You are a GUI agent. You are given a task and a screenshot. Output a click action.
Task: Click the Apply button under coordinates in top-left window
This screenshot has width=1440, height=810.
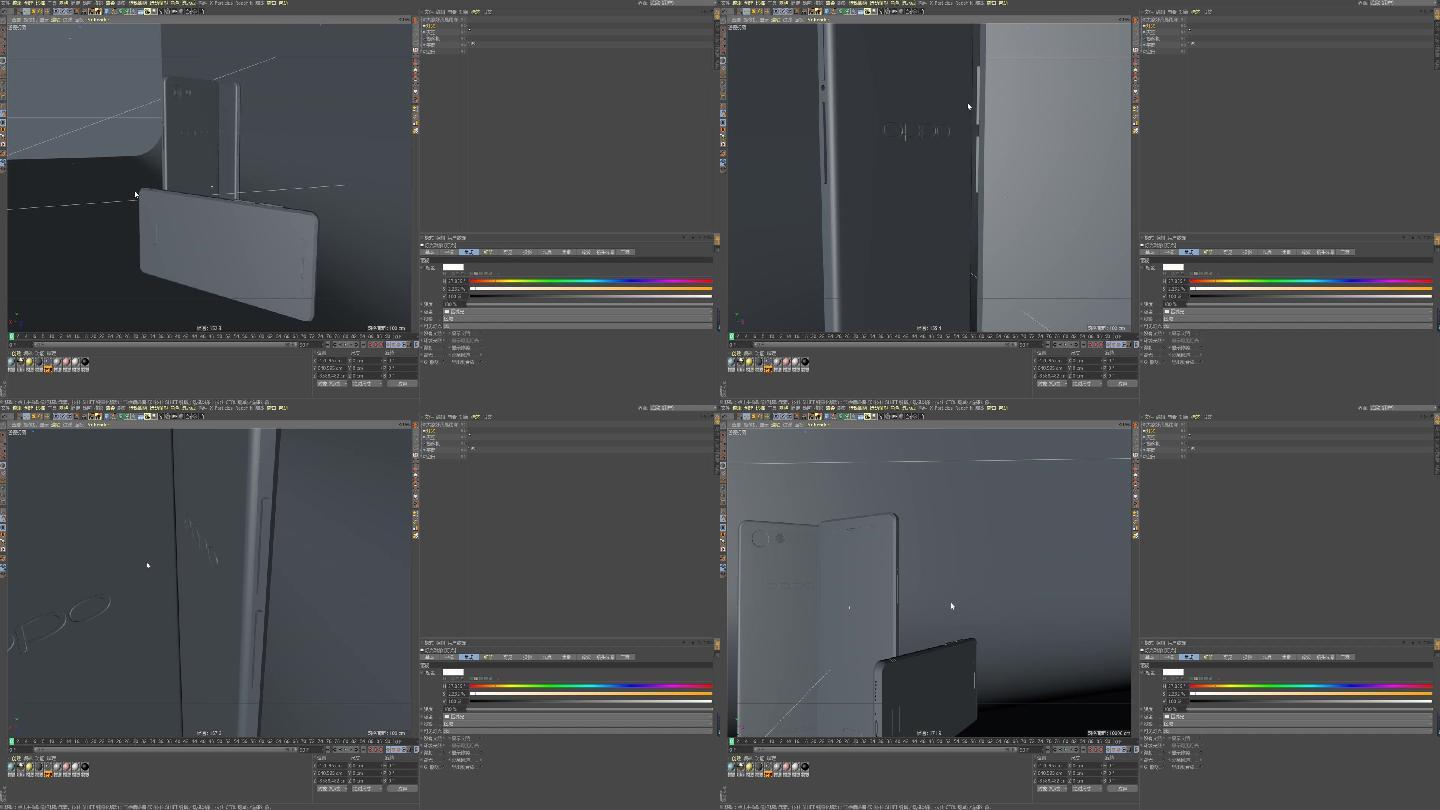pos(402,384)
